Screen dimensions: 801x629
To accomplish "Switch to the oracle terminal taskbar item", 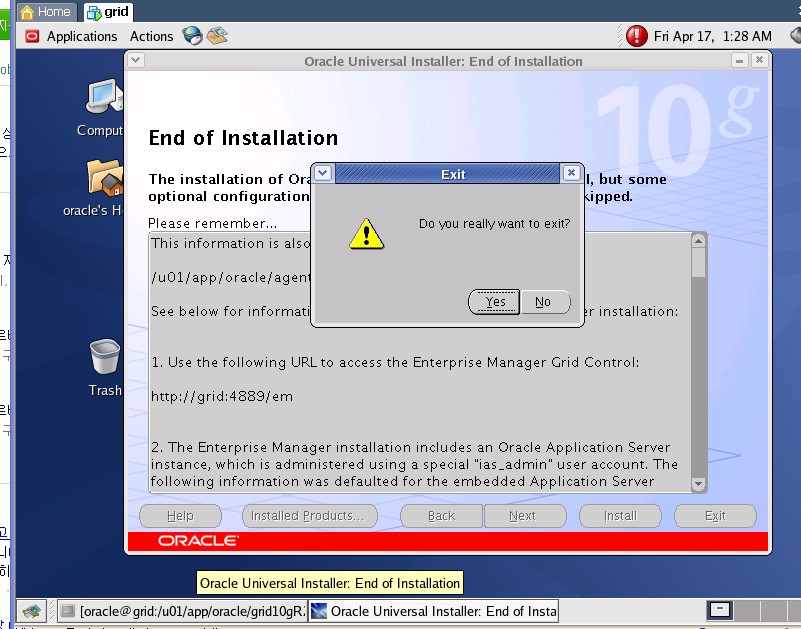I will [182, 610].
